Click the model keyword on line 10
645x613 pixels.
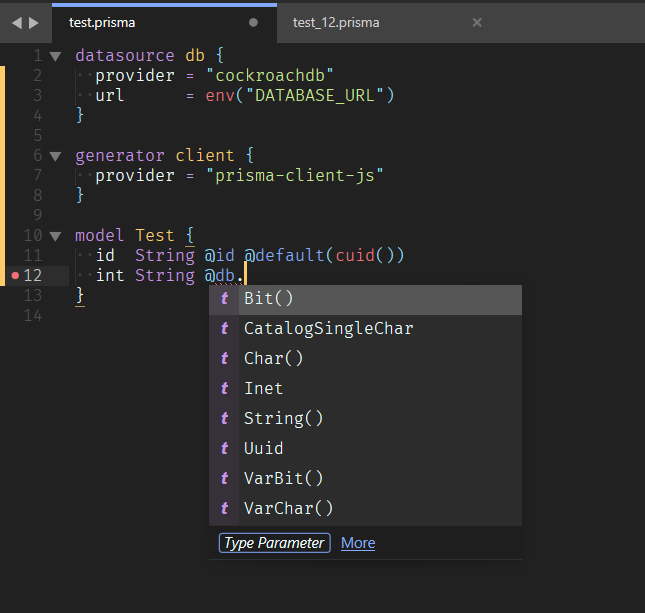click(x=99, y=236)
